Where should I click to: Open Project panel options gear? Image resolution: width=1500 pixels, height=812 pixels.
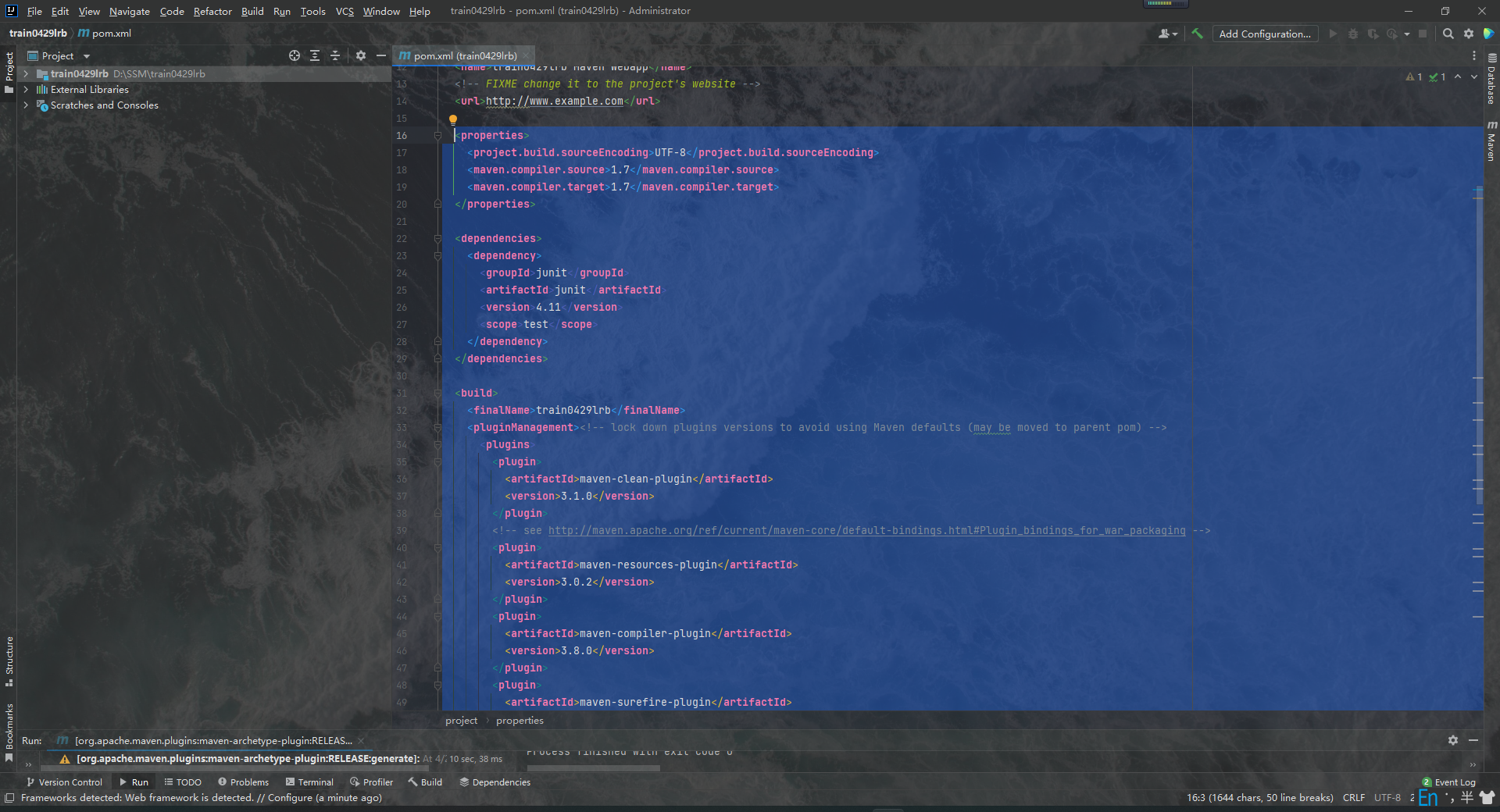pyautogui.click(x=360, y=55)
